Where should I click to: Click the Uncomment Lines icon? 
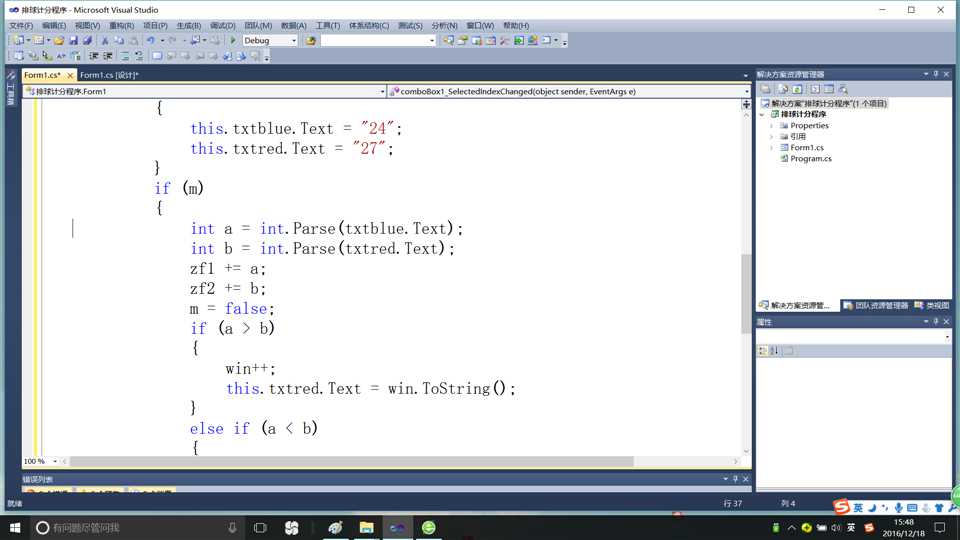pos(139,56)
